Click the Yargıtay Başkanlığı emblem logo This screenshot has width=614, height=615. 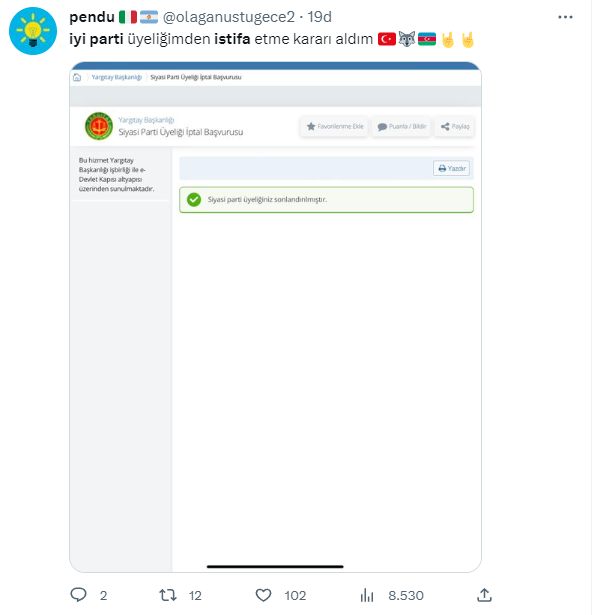[98, 126]
